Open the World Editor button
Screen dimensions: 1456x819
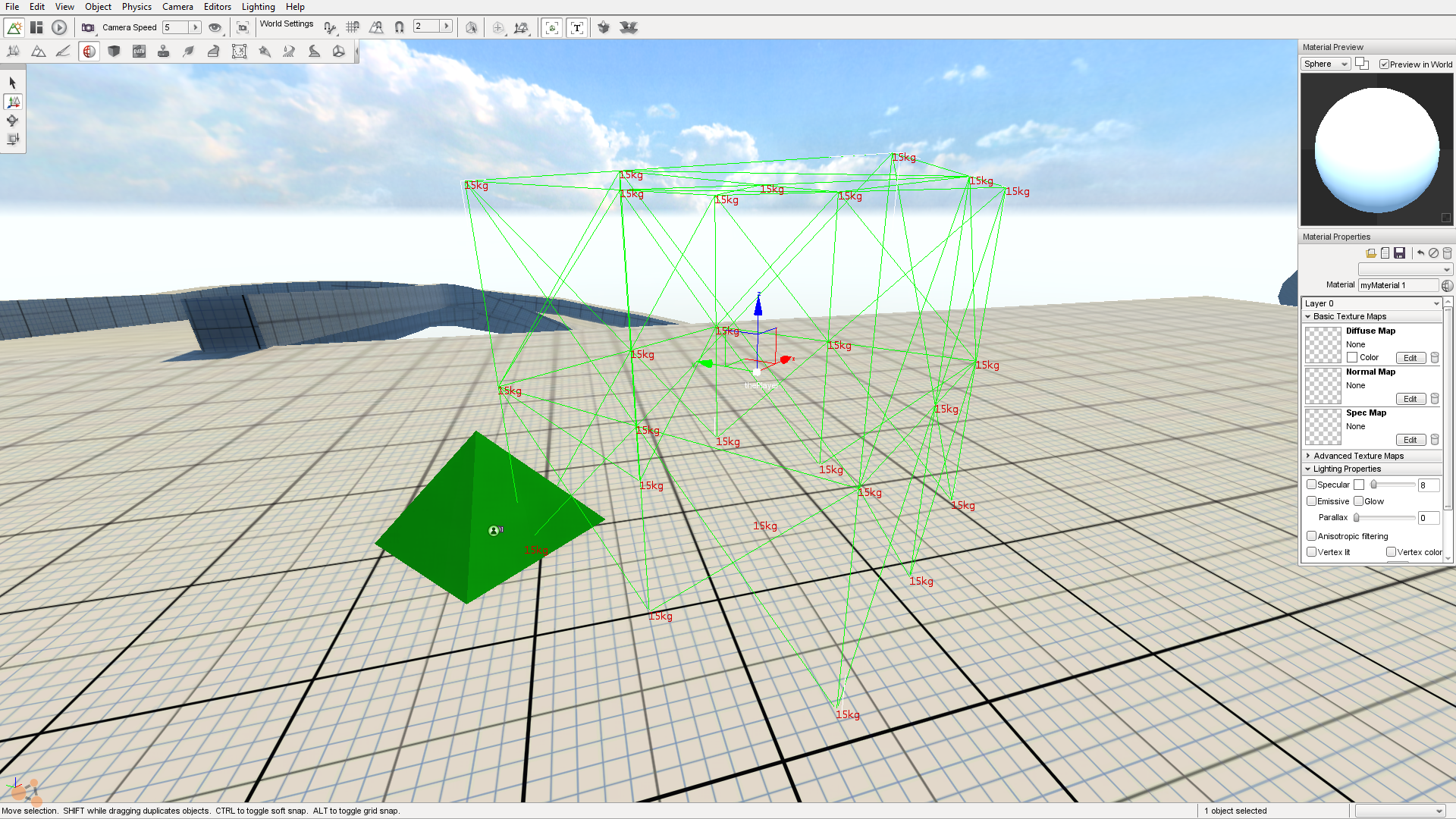pos(14,28)
